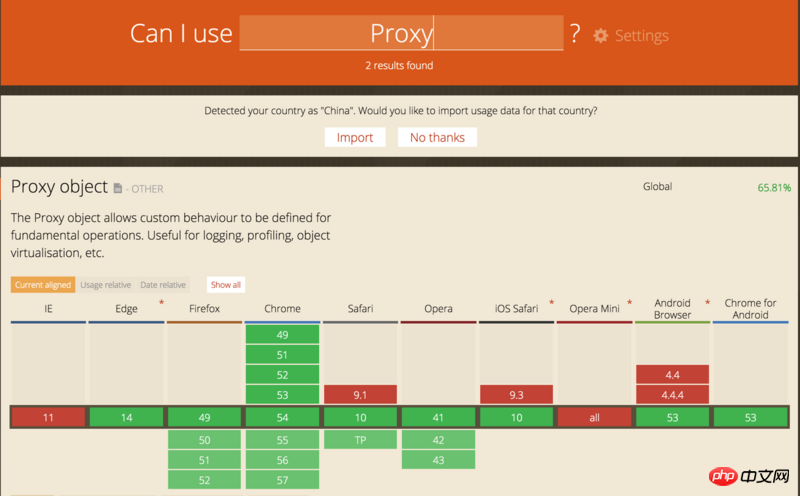Select the Current aligned view
800x496 pixels.
coord(43,285)
